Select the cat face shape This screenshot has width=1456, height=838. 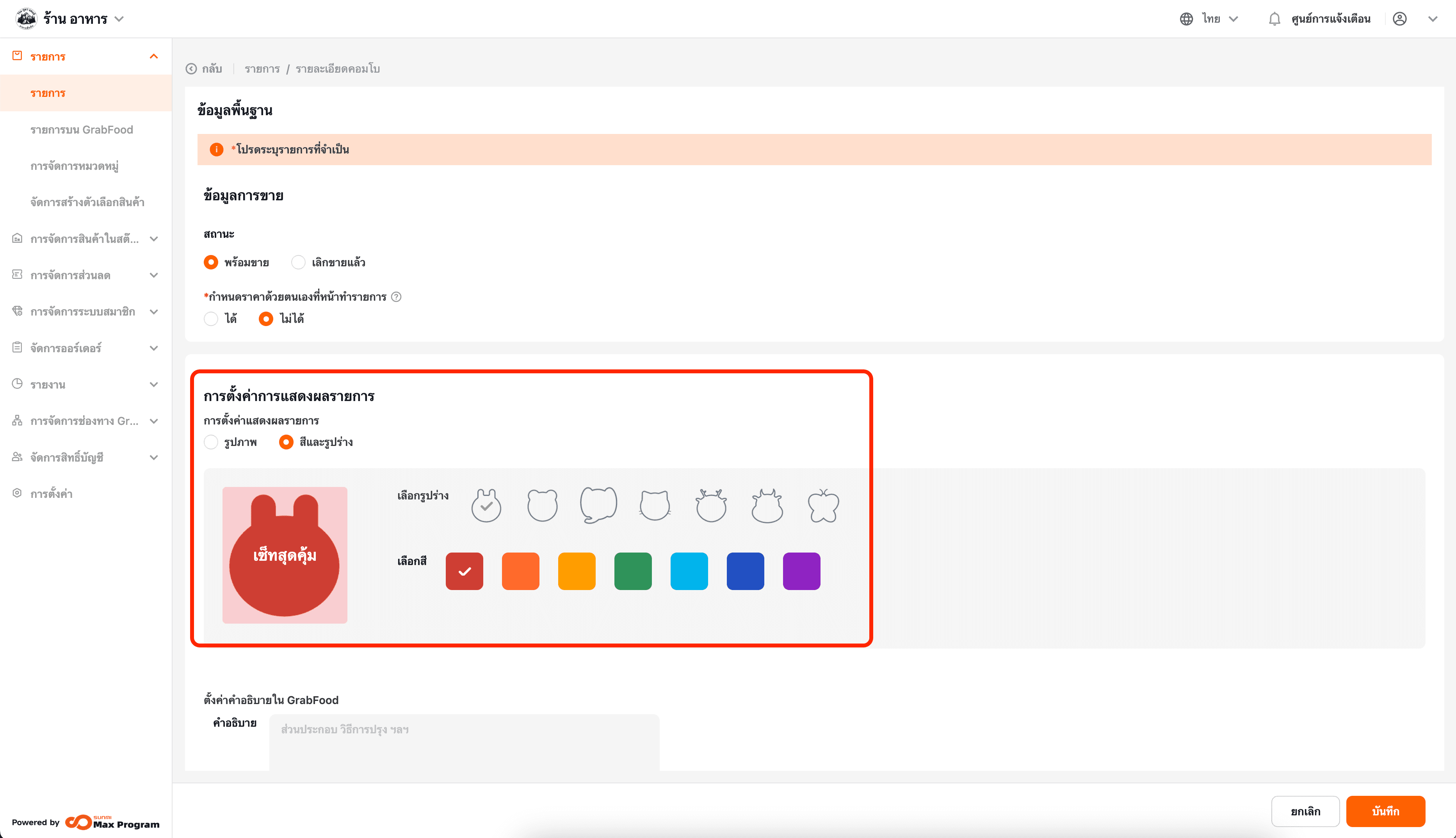tap(655, 506)
